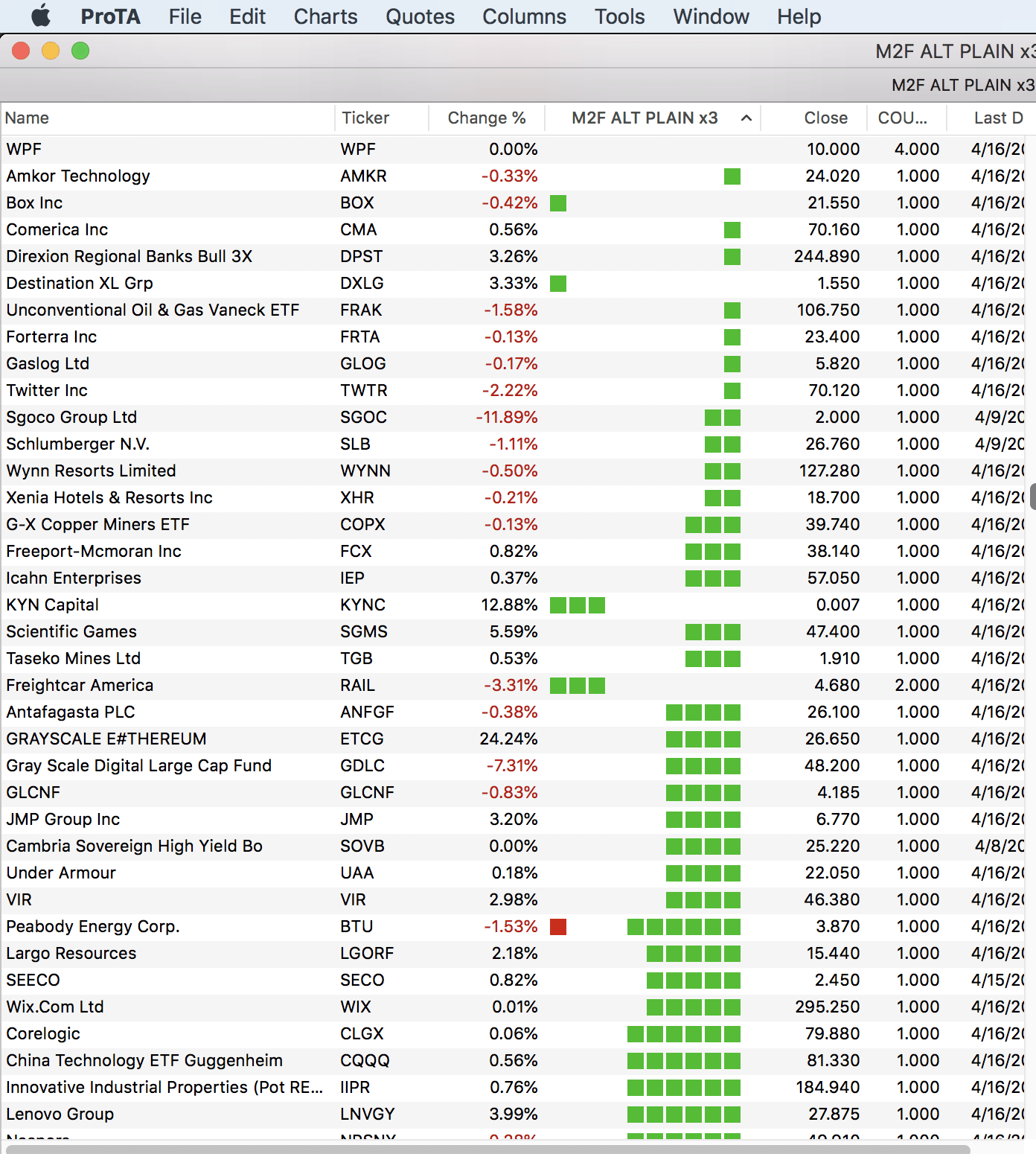Select Gray Scale Digital Large Cap Fund row
This screenshot has width=1036, height=1154.
click(x=514, y=766)
